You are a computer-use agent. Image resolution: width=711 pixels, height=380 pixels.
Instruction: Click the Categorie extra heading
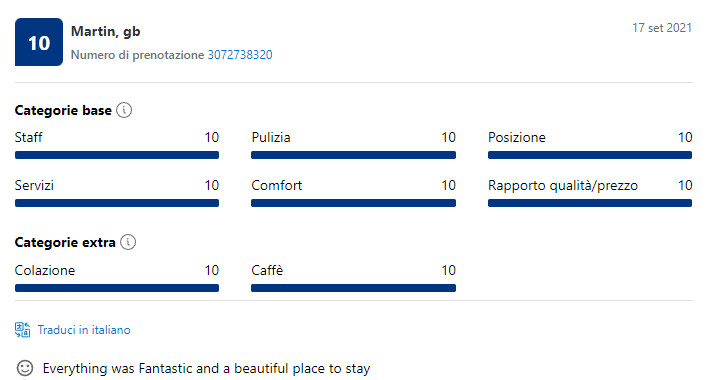click(65, 242)
